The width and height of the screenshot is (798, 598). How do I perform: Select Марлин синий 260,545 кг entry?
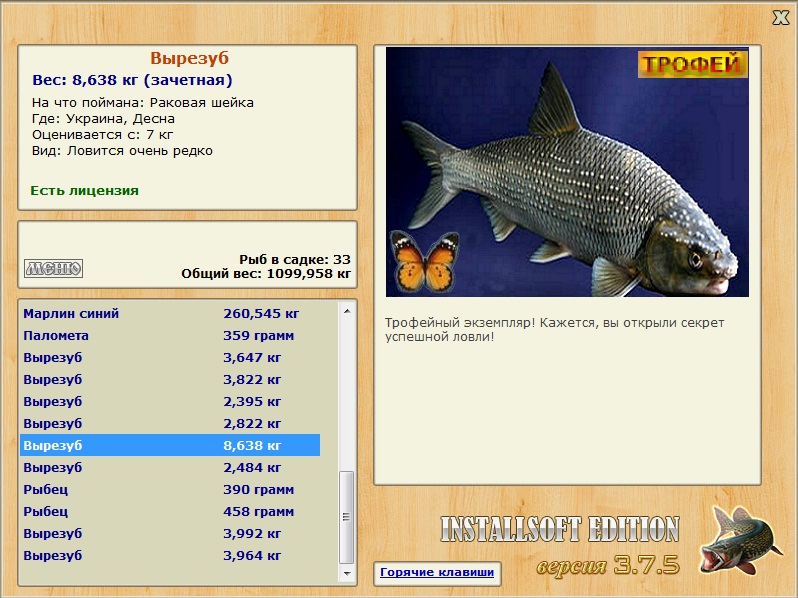[170, 314]
